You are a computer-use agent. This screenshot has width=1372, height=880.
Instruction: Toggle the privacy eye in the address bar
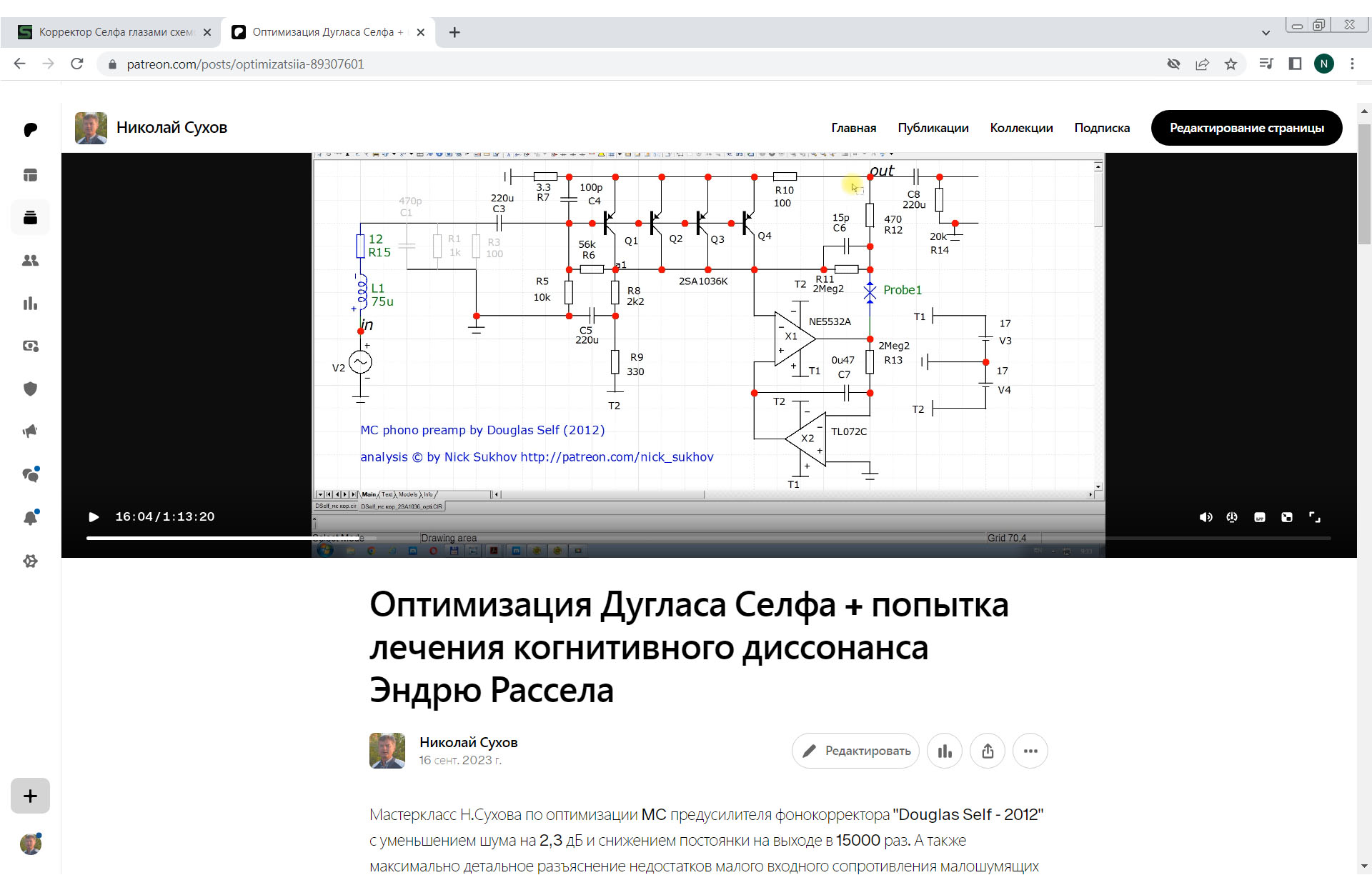click(x=1173, y=64)
